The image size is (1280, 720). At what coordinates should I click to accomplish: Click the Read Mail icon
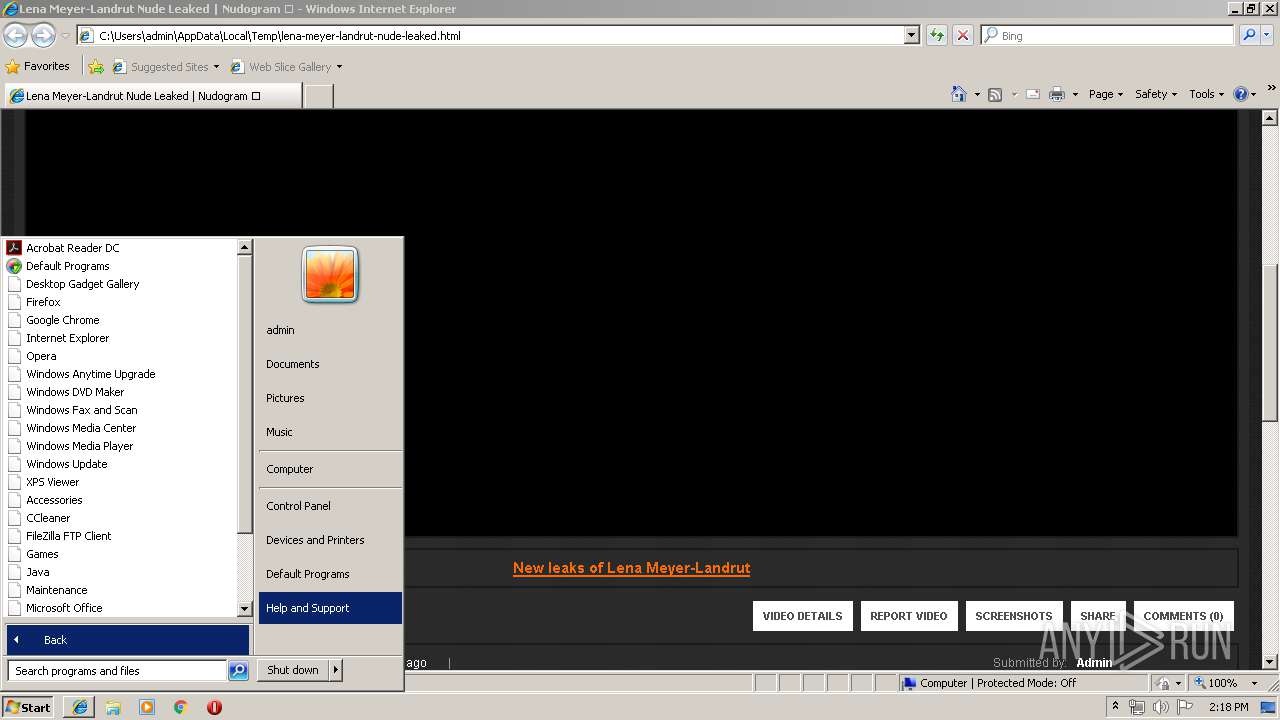[1032, 94]
